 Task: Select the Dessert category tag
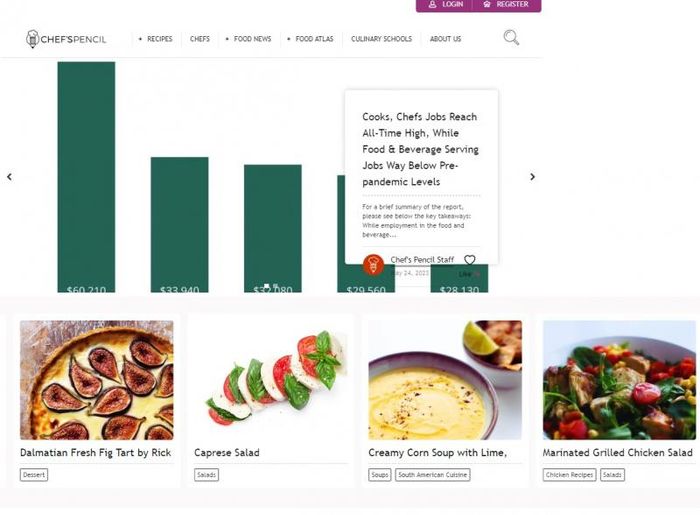pyautogui.click(x=34, y=475)
